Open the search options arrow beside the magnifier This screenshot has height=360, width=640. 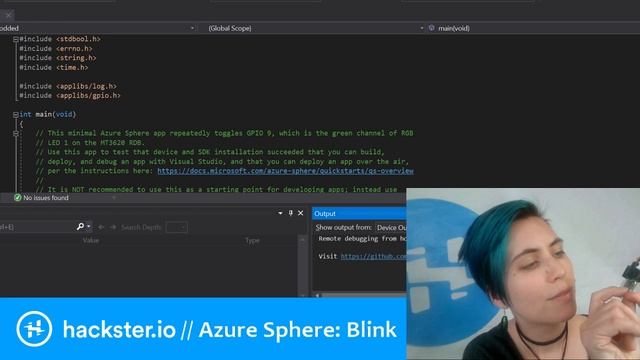pos(89,227)
